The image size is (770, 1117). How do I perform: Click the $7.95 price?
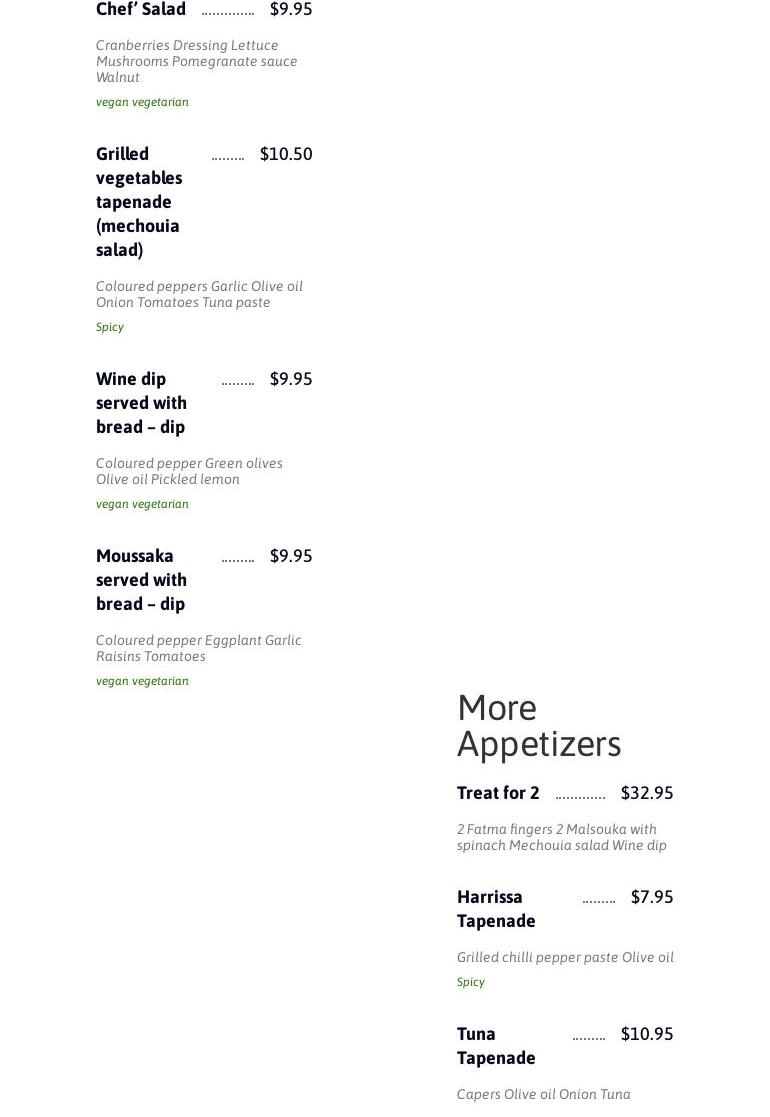pos(652,897)
